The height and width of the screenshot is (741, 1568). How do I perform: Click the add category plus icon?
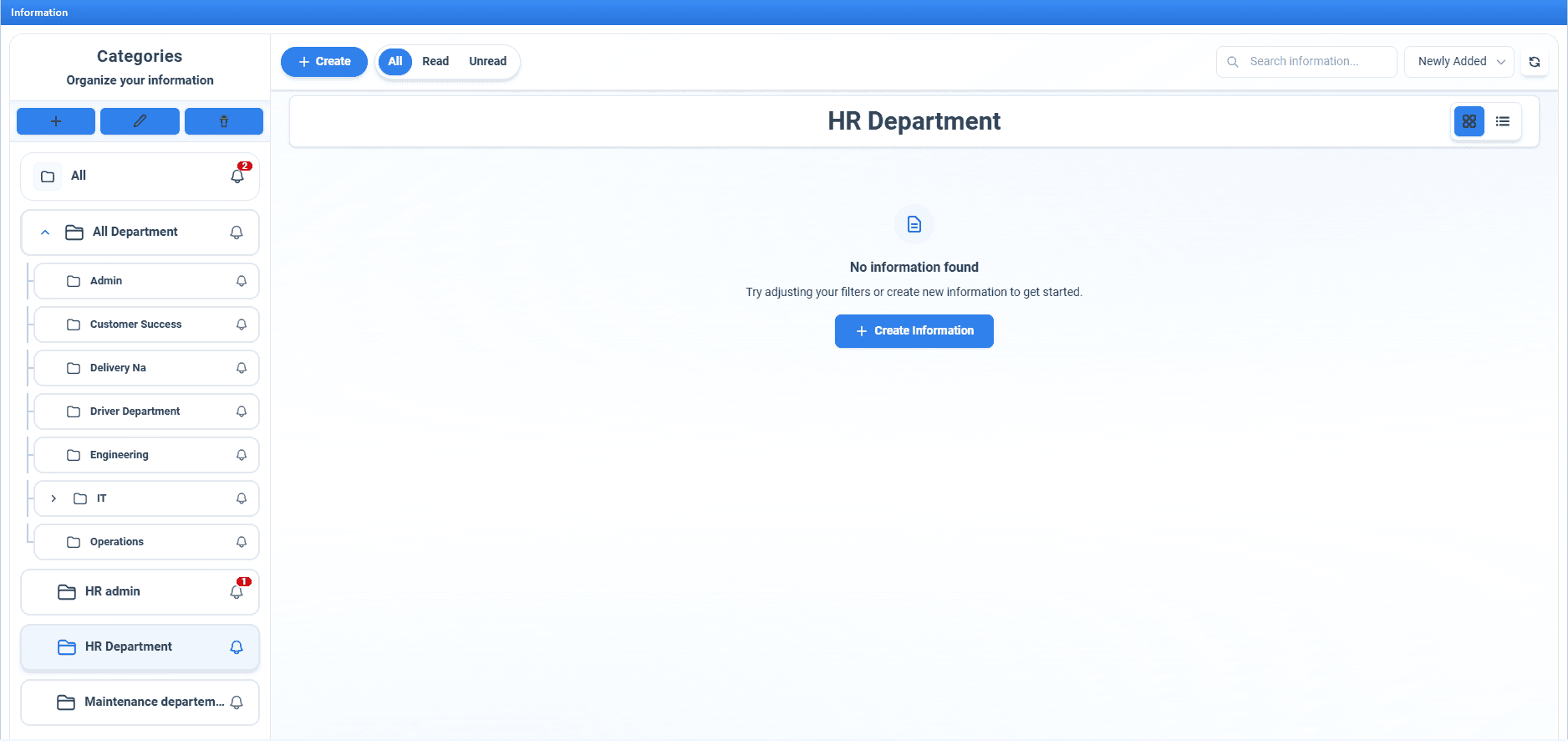click(56, 121)
